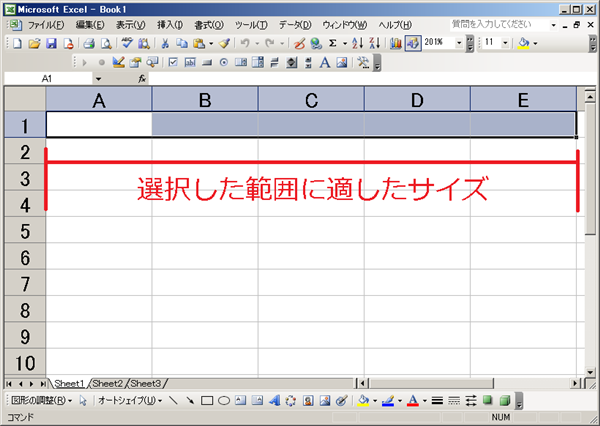The height and width of the screenshot is (426, 600).
Task: Click the Sort Ascending A-Z icon
Action: click(357, 43)
